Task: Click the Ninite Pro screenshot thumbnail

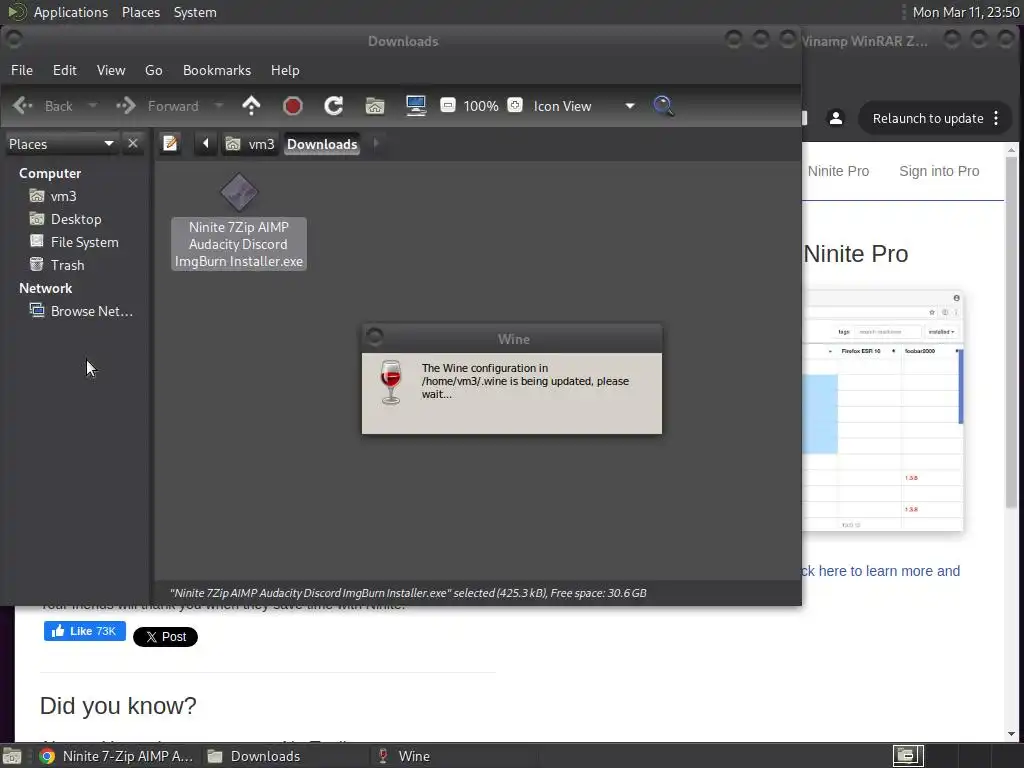Action: click(x=883, y=410)
